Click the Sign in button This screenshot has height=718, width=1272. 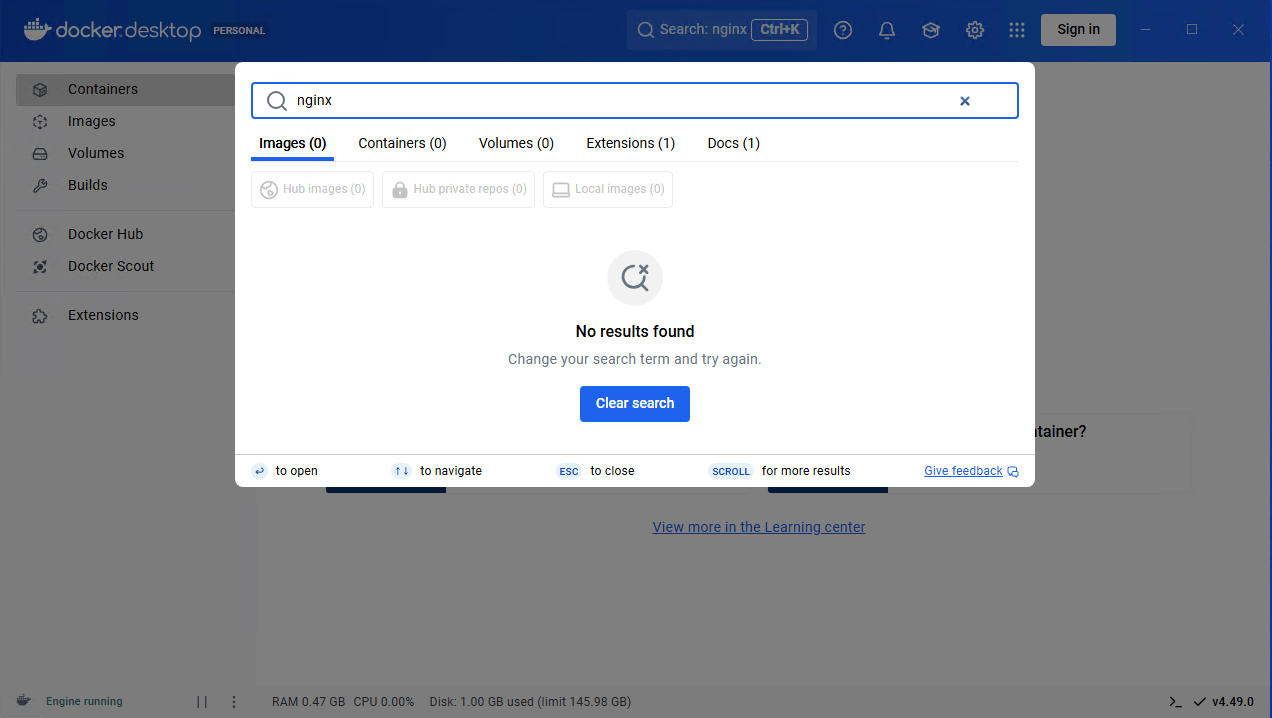[x=1078, y=30]
